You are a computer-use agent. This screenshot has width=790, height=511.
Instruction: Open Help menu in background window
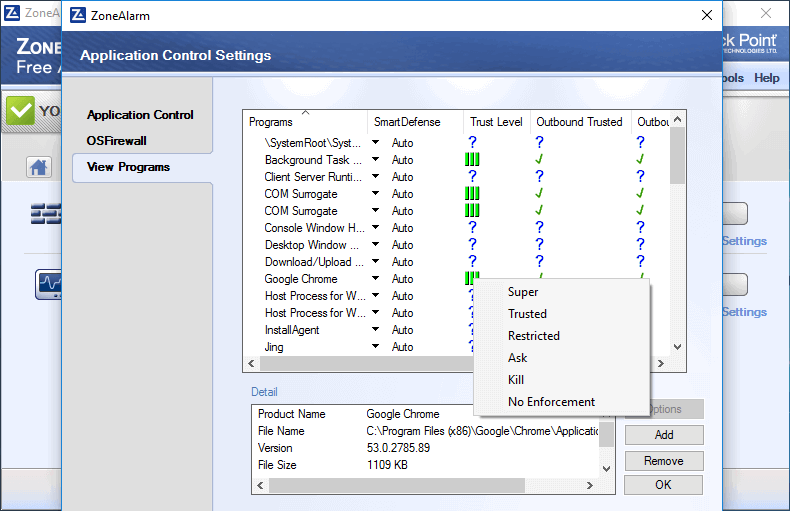click(766, 78)
